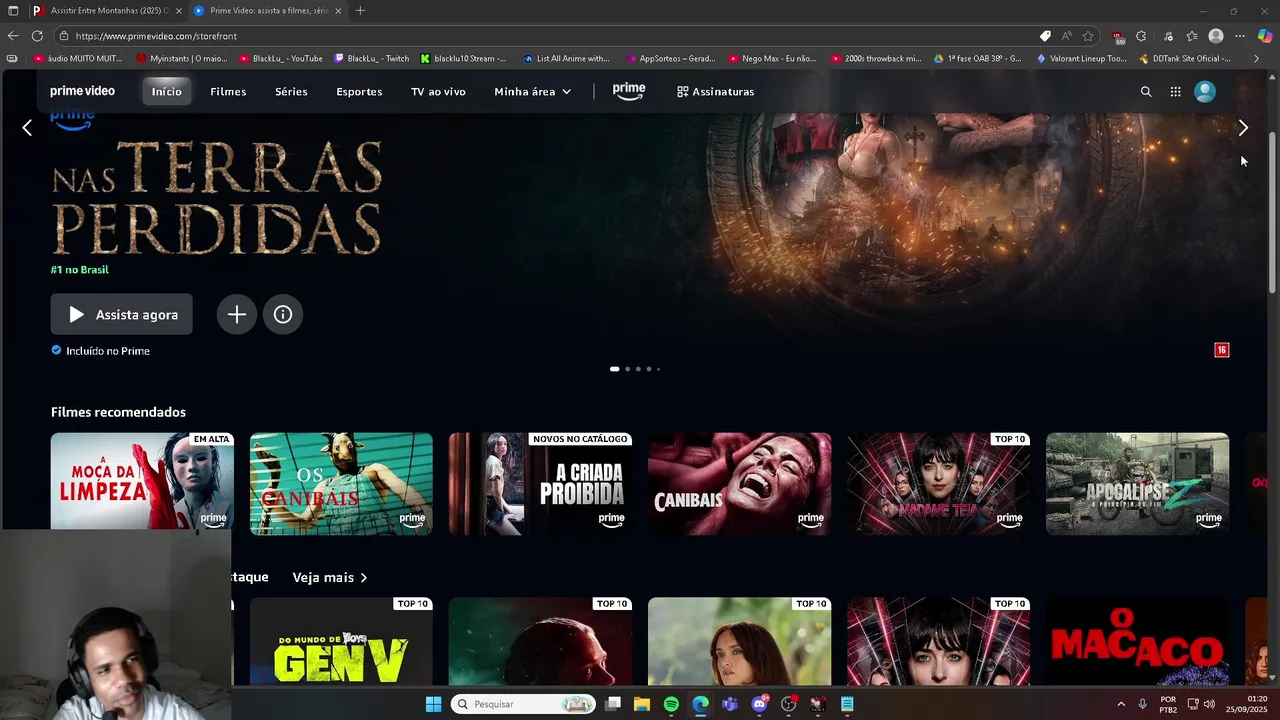The width and height of the screenshot is (1280, 720).
Task: Open Edge browser profile icon
Action: coord(1216,36)
